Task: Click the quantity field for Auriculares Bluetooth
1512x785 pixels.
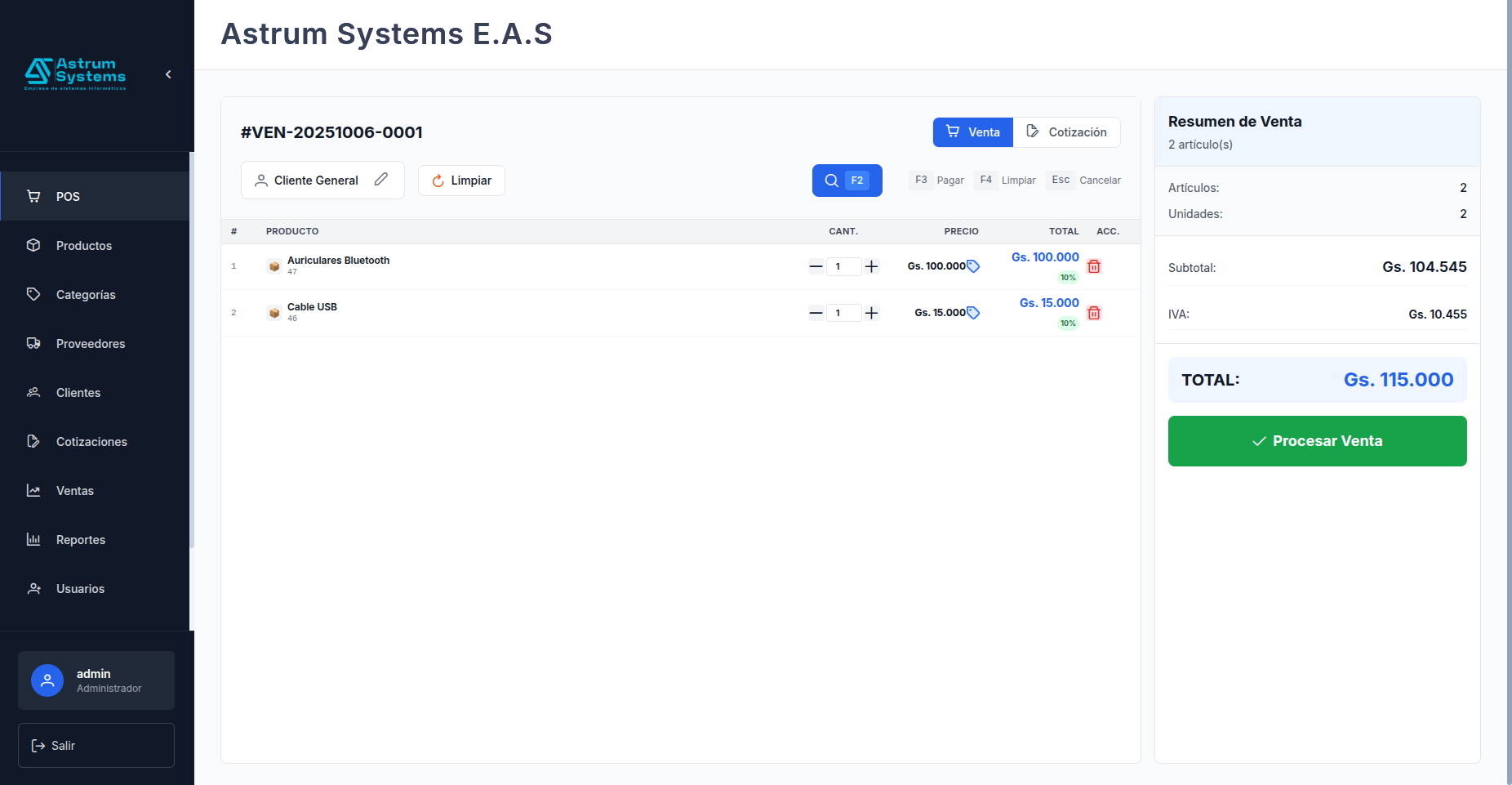Action: click(x=843, y=266)
